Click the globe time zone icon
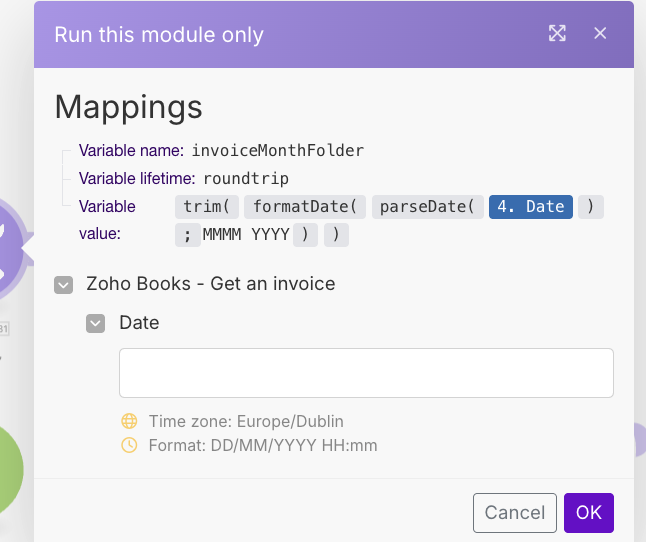The height and width of the screenshot is (542, 646). point(129,421)
